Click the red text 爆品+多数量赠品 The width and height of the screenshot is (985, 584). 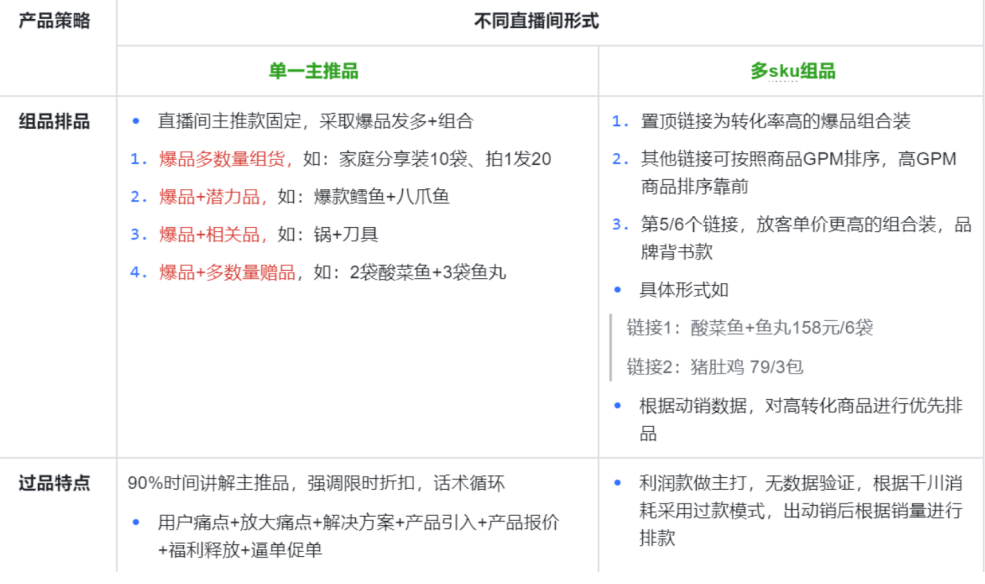[227, 272]
